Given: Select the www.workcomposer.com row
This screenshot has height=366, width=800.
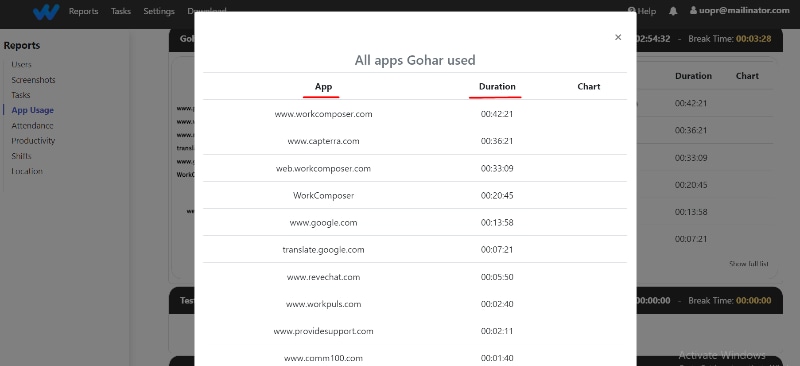Looking at the screenshot, I should (415, 114).
